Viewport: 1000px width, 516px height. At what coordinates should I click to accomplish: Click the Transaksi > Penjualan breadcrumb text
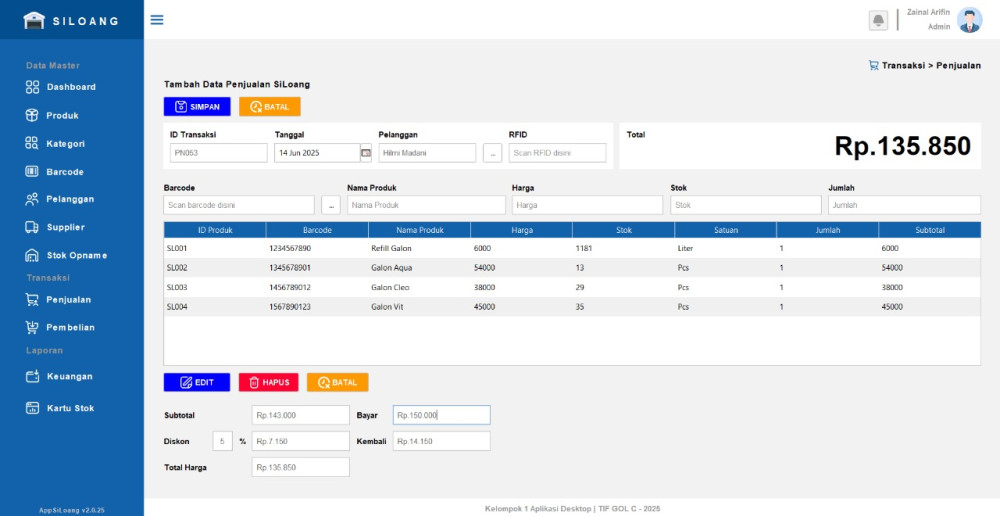tap(932, 65)
